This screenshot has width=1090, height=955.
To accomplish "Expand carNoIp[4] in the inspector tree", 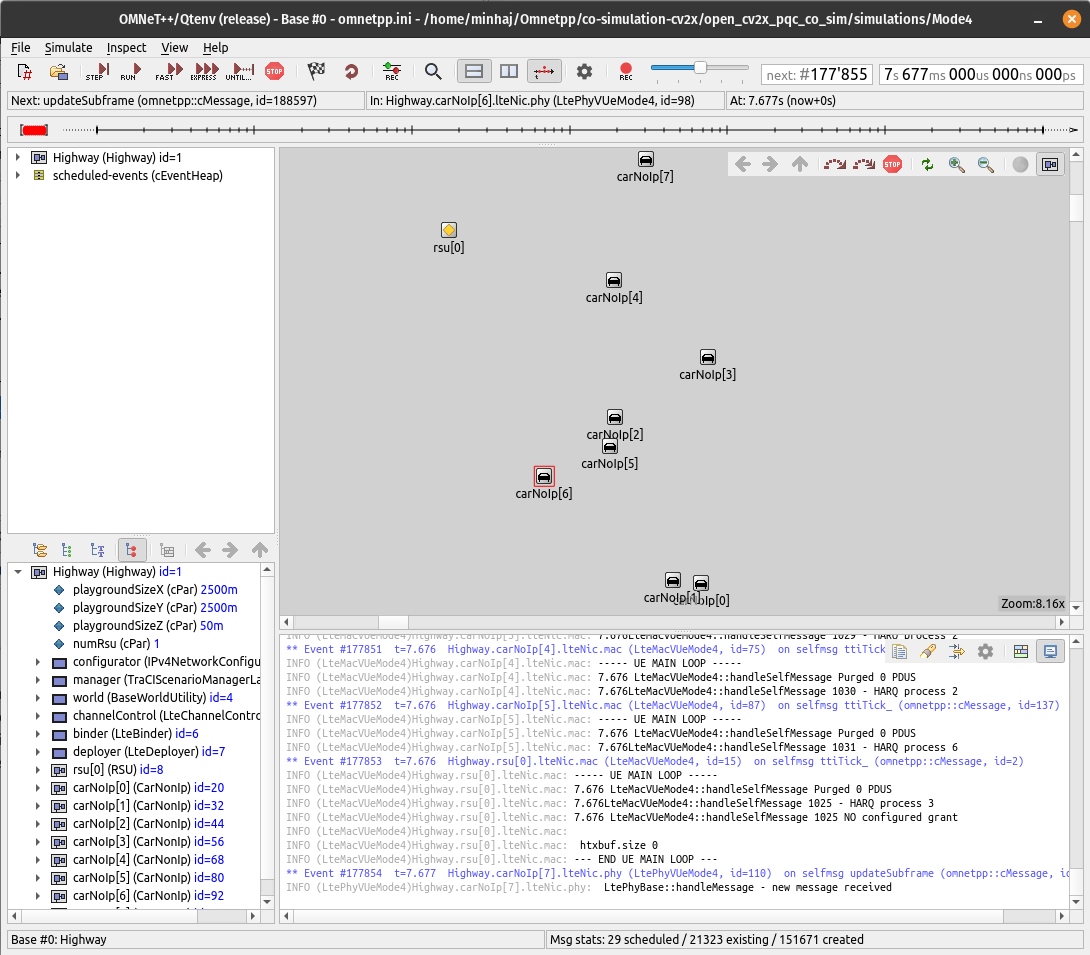I will click(38, 860).
